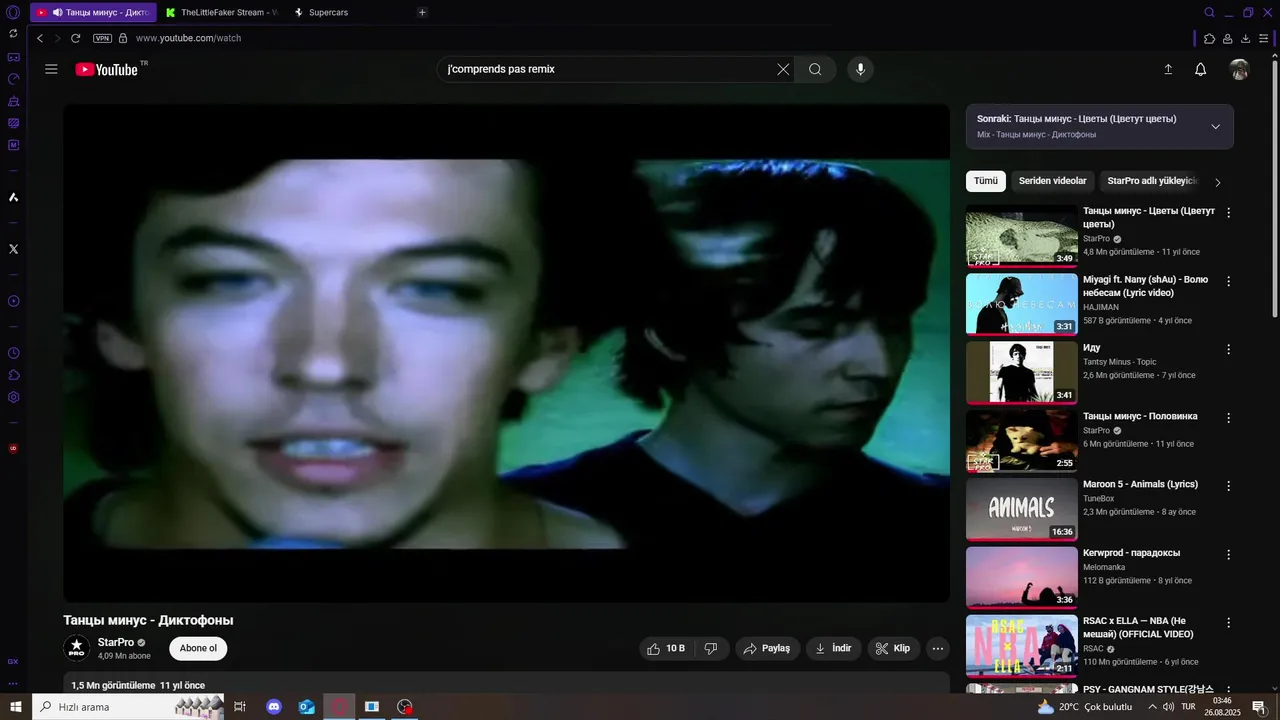
Task: Play Танцы минус - Цветы thumbnail
Action: (x=1021, y=236)
